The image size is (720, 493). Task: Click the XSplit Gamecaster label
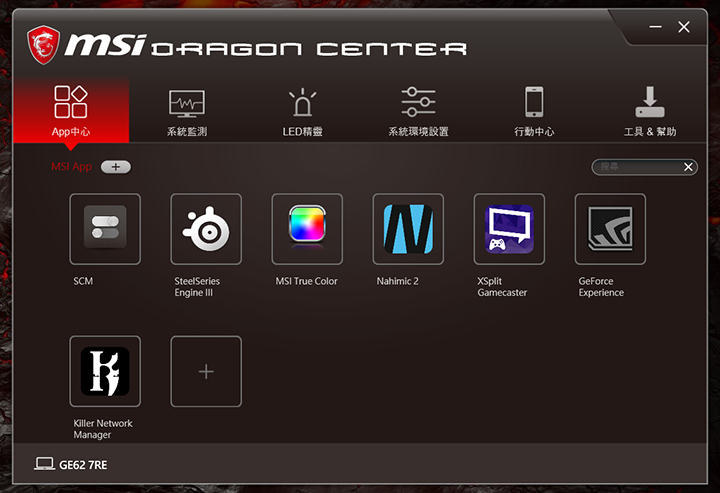click(502, 287)
